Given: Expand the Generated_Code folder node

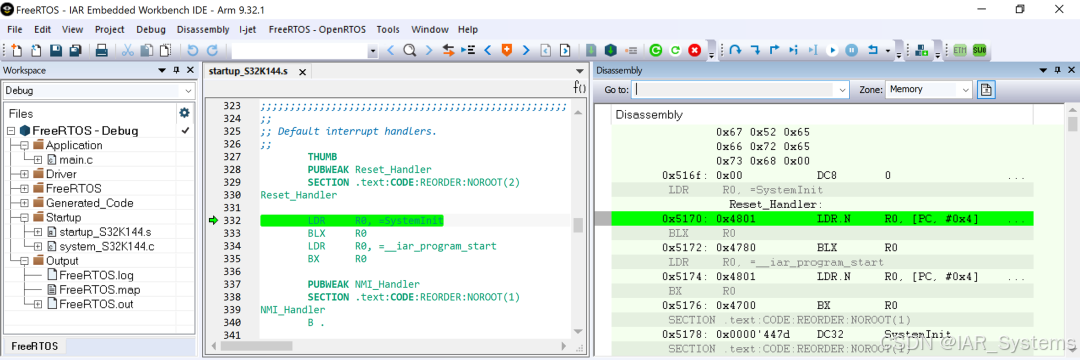Looking at the screenshot, I should click(x=24, y=203).
